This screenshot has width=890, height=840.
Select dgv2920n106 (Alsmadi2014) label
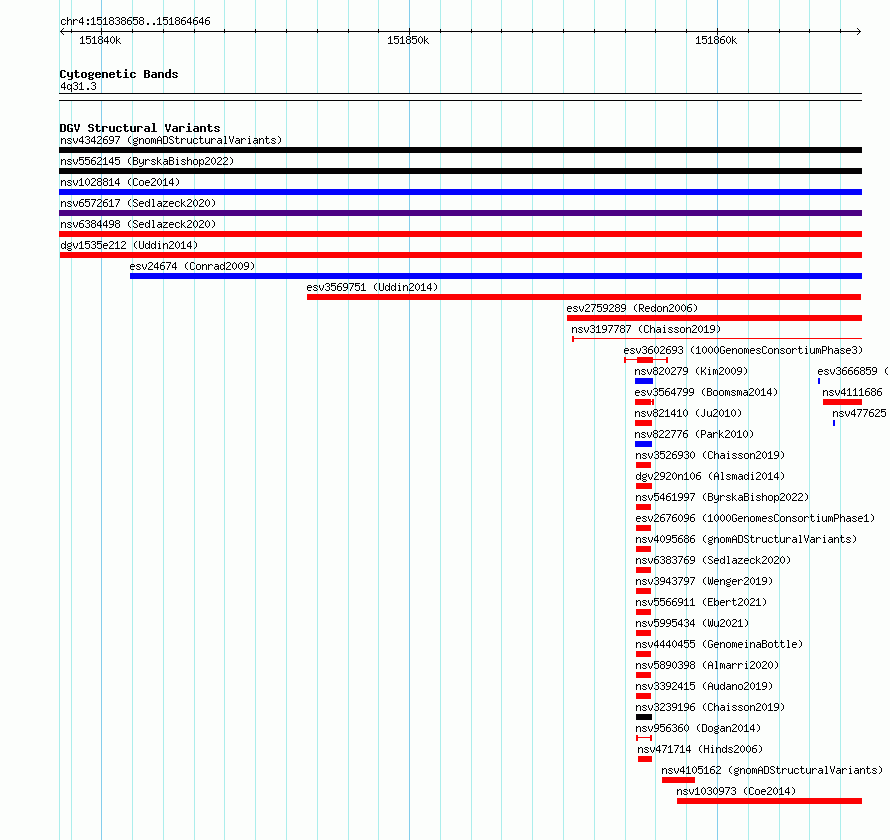pyautogui.click(x=710, y=476)
